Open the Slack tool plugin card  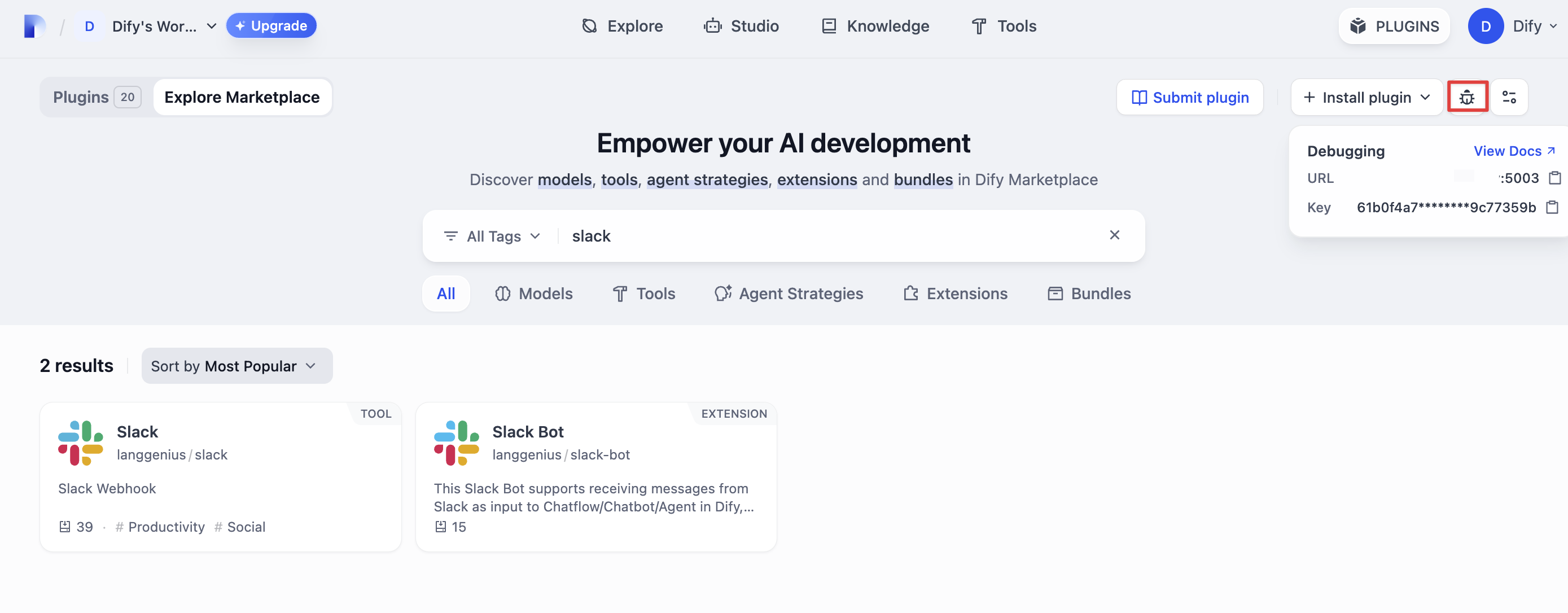pos(220,476)
